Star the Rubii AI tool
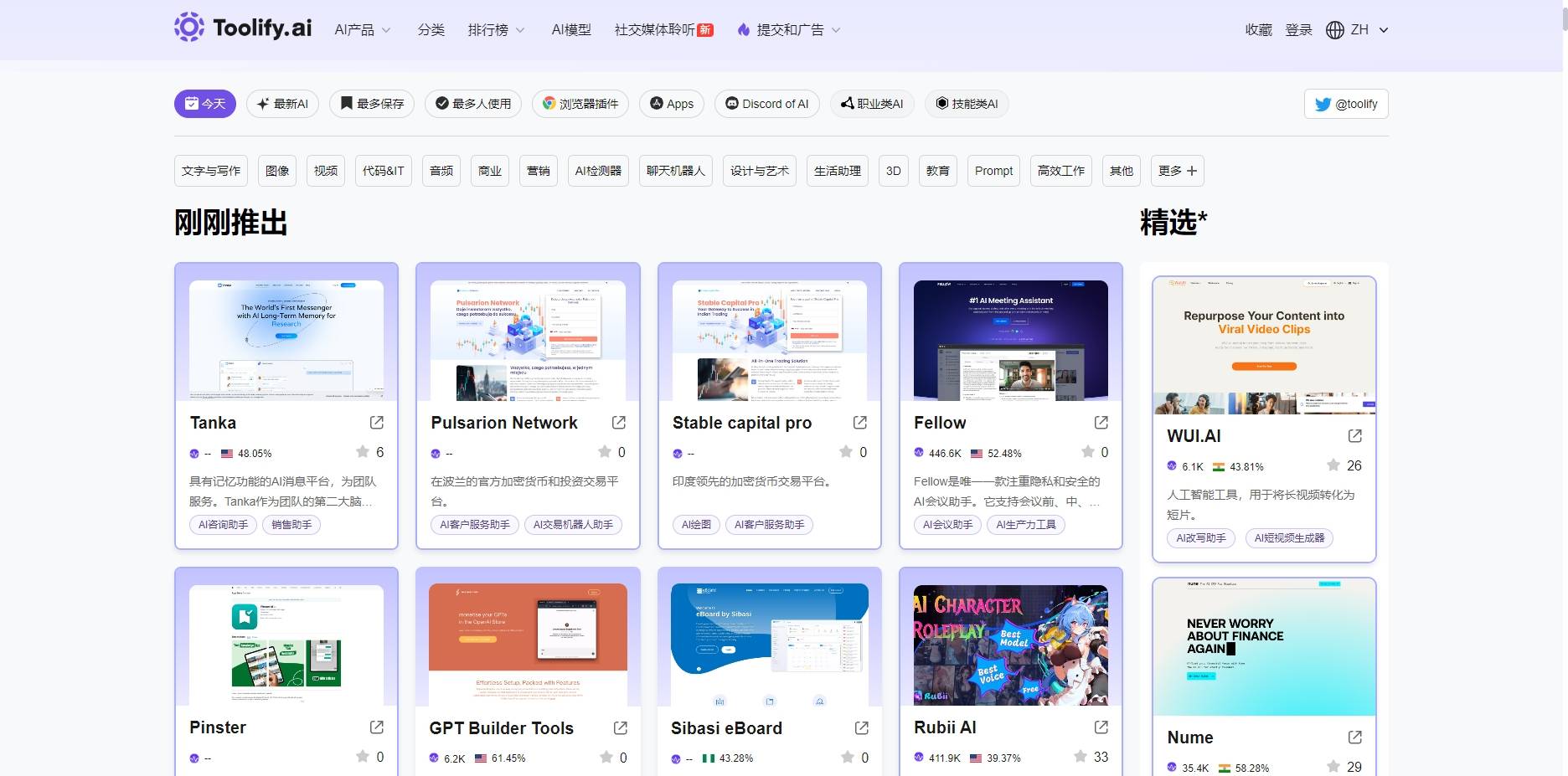Viewport: 1568px width, 776px height. 1081,757
